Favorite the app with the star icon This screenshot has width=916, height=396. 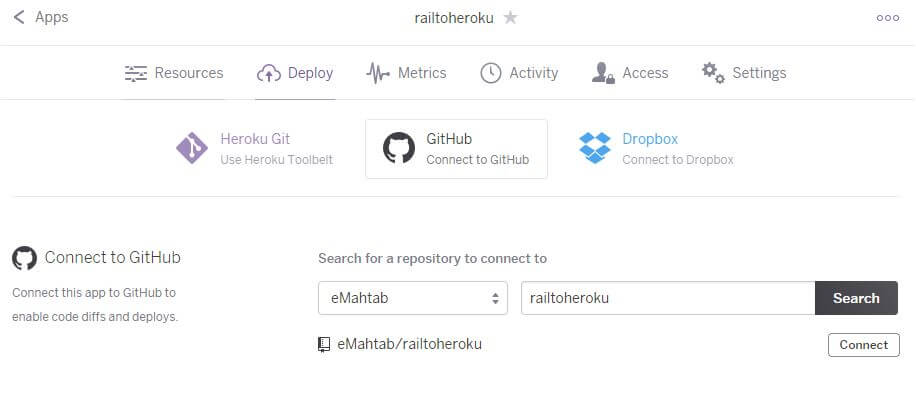tap(511, 18)
